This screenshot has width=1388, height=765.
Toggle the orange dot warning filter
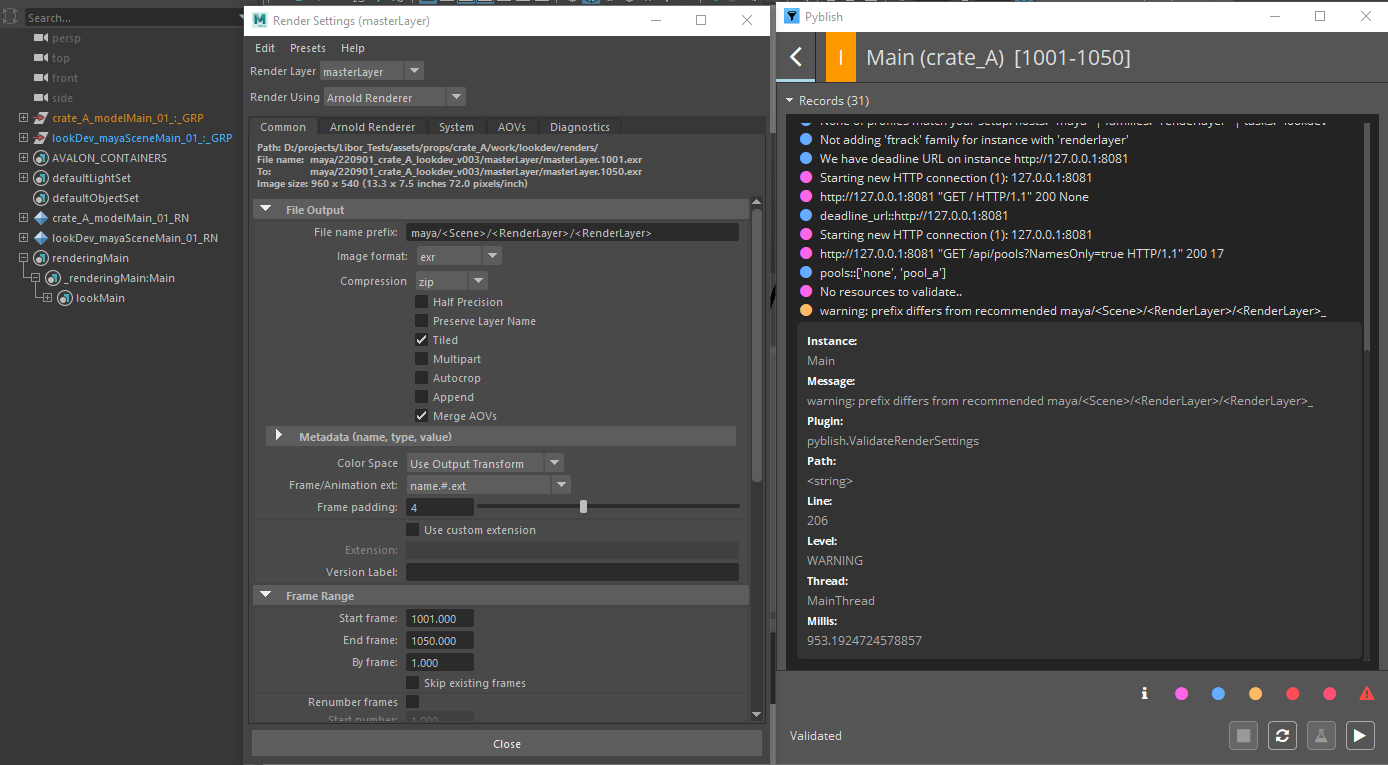pos(1255,693)
